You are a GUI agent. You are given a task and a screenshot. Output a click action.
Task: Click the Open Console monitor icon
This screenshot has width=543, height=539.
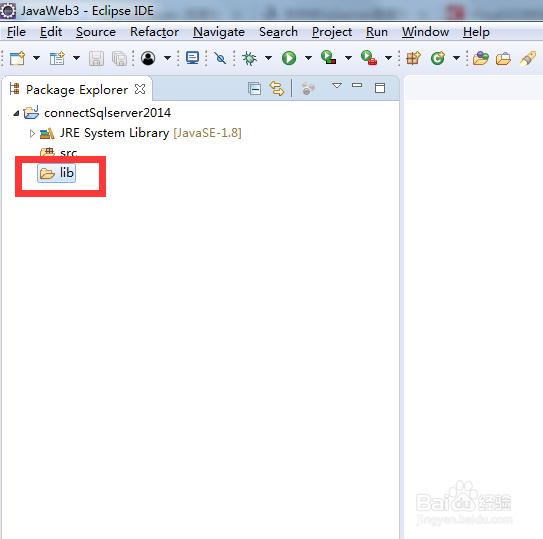[x=192, y=58]
